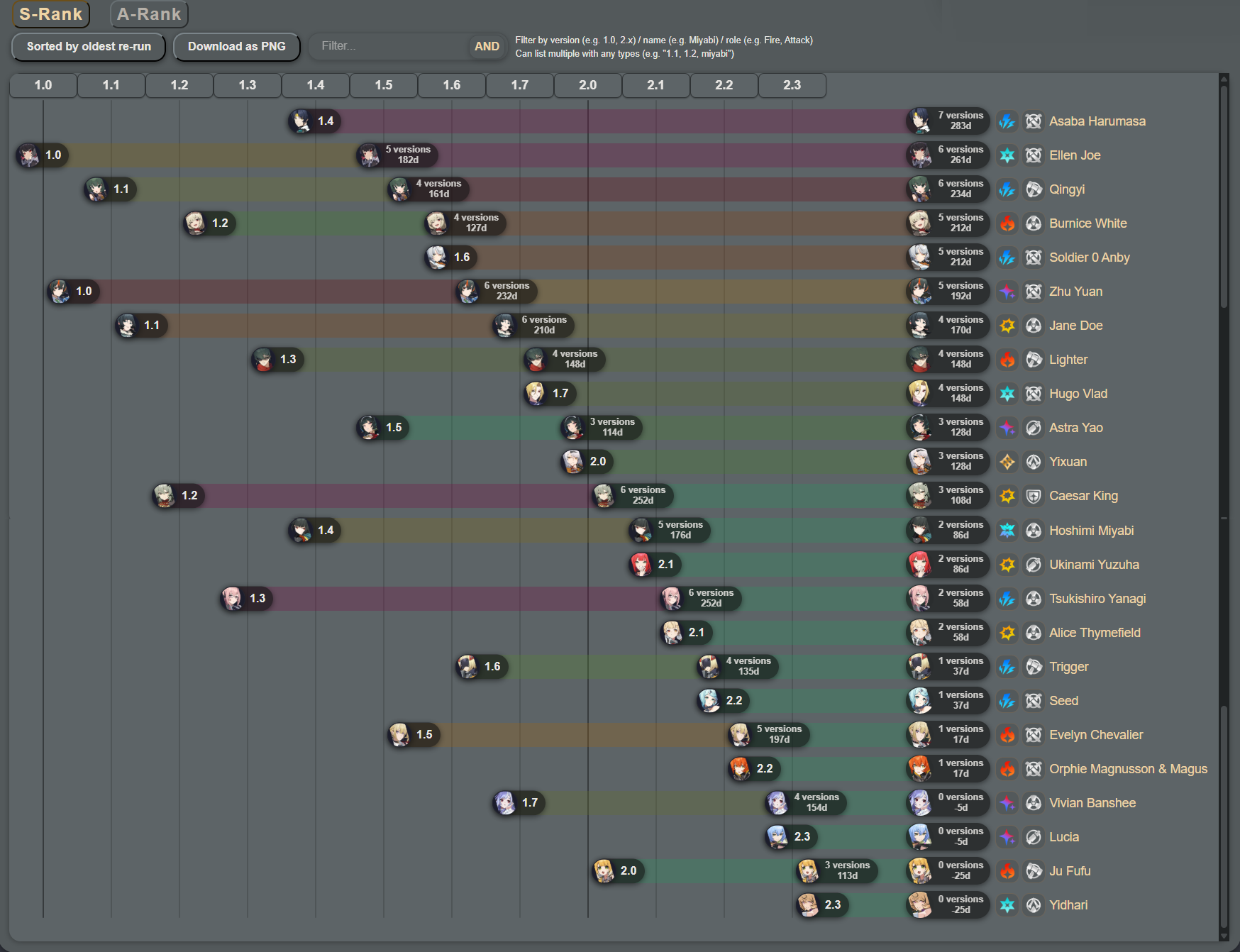The image size is (1240, 952).
Task: Click Caesar King's 1.2 banner marker
Action: 179,496
